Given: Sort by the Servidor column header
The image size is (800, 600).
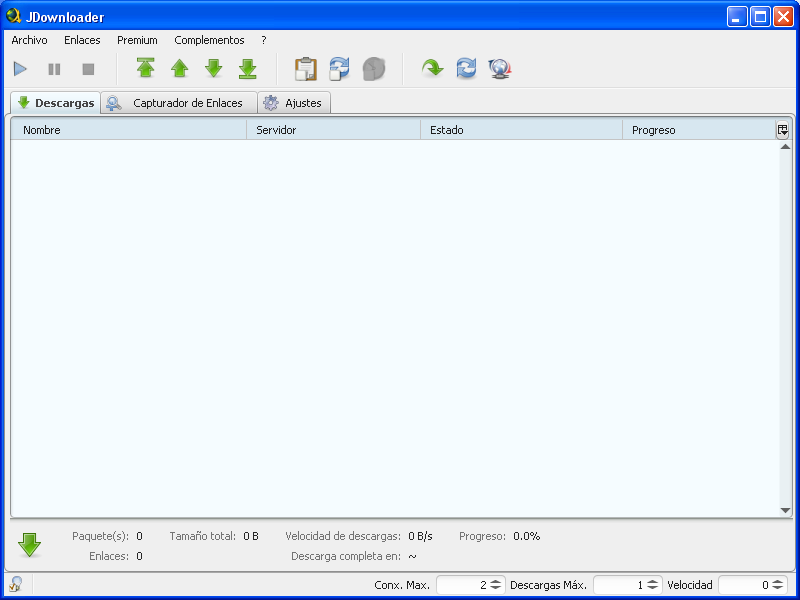Looking at the screenshot, I should pyautogui.click(x=334, y=130).
